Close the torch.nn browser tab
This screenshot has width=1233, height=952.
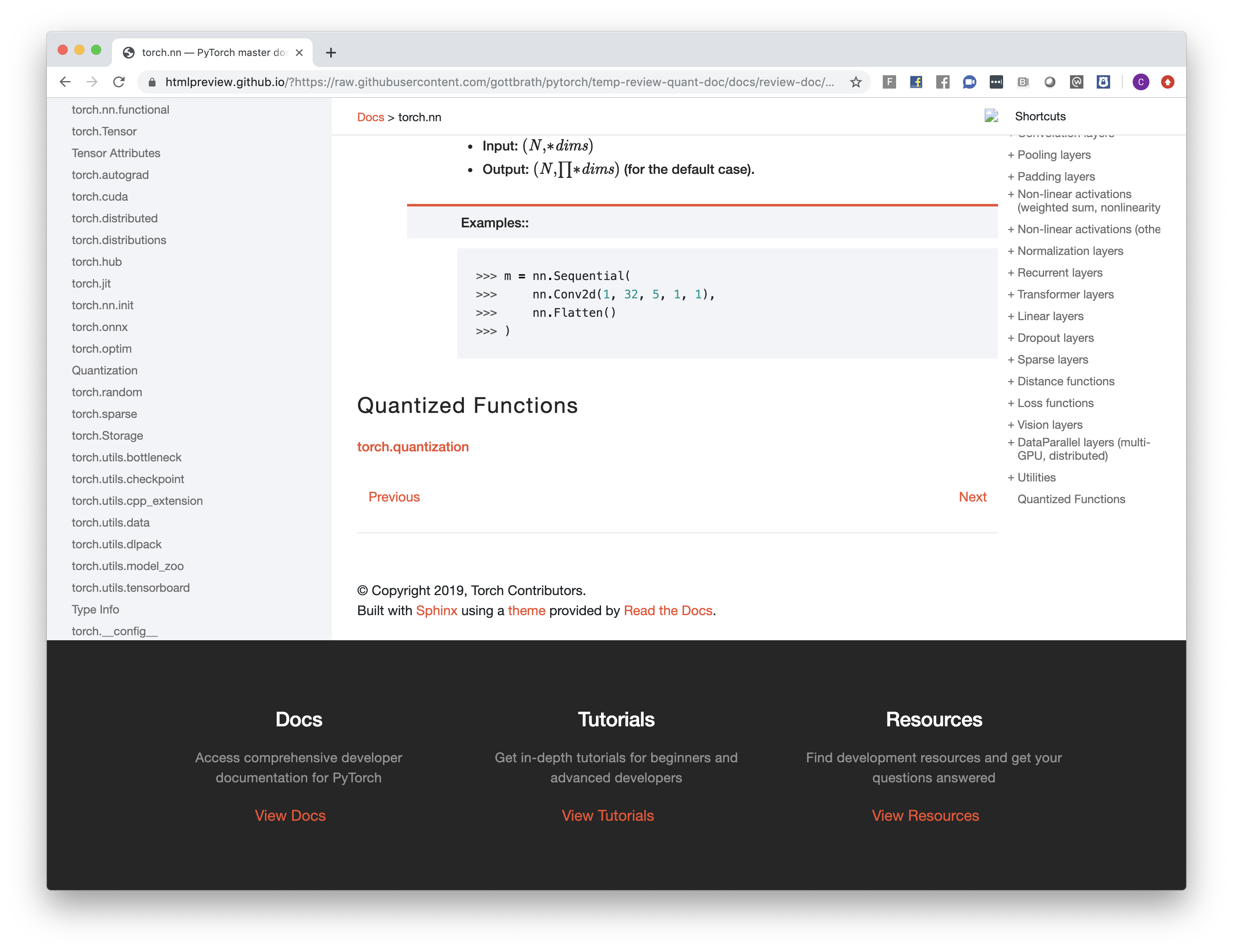(299, 53)
